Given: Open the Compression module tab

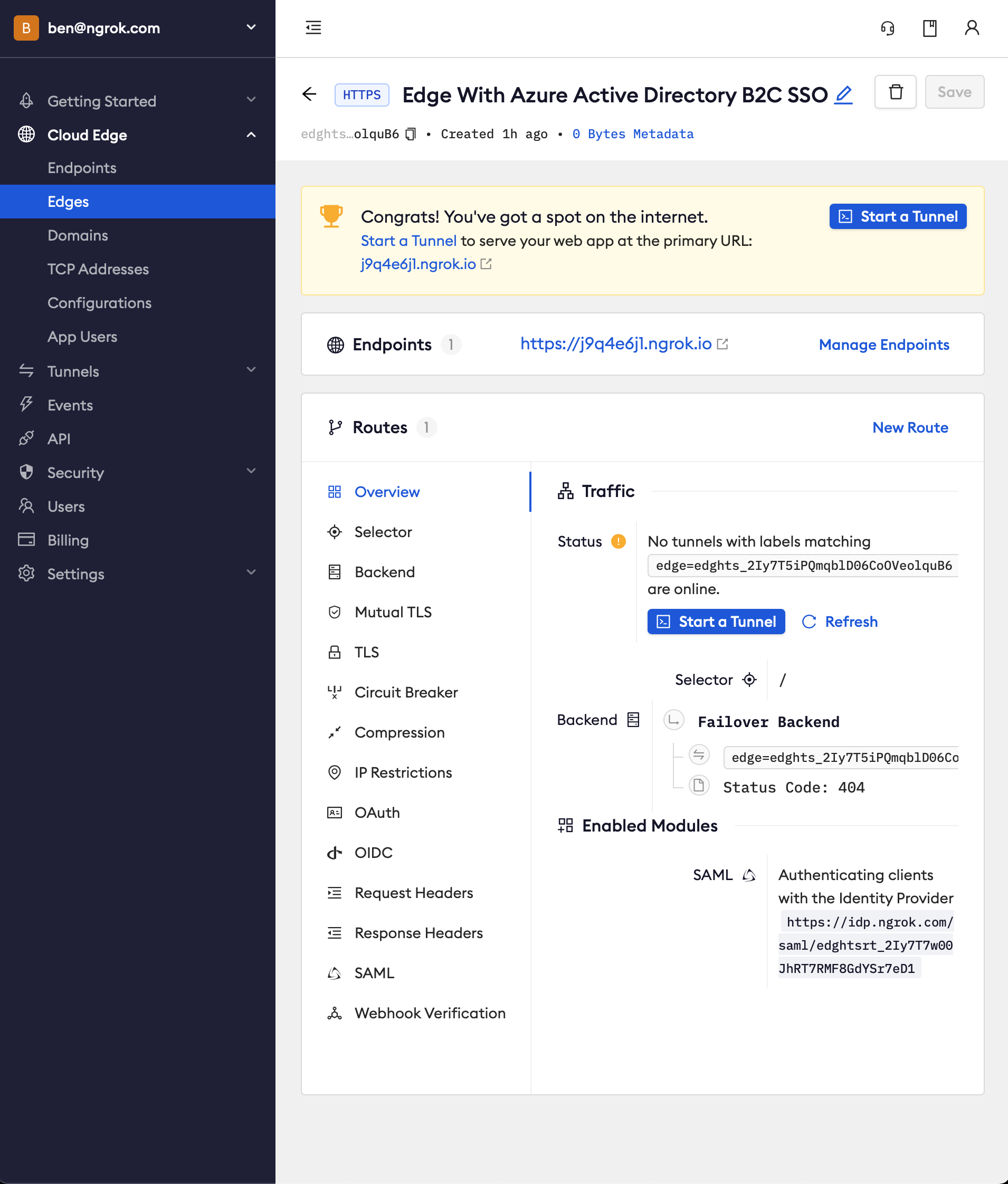Looking at the screenshot, I should click(x=416, y=732).
